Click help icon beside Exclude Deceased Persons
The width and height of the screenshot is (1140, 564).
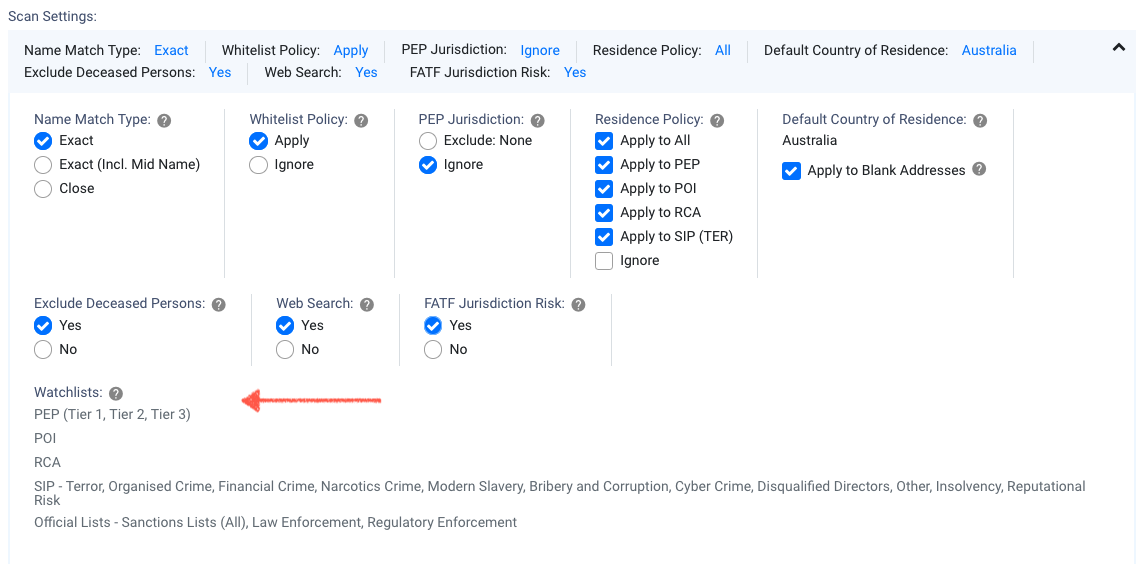coord(218,304)
